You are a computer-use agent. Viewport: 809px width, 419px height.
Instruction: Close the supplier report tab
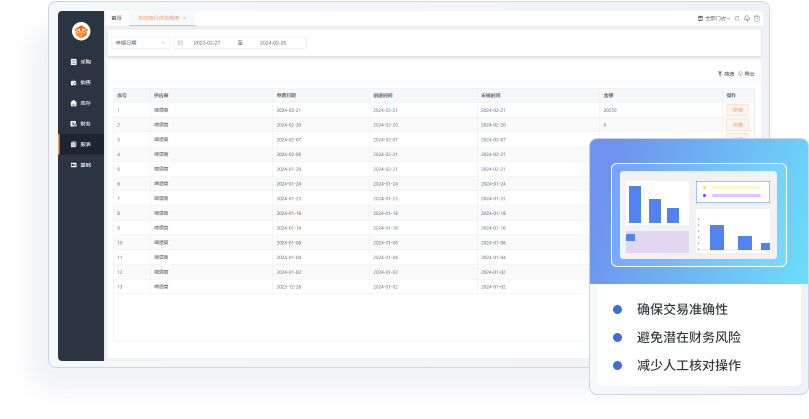(x=185, y=18)
